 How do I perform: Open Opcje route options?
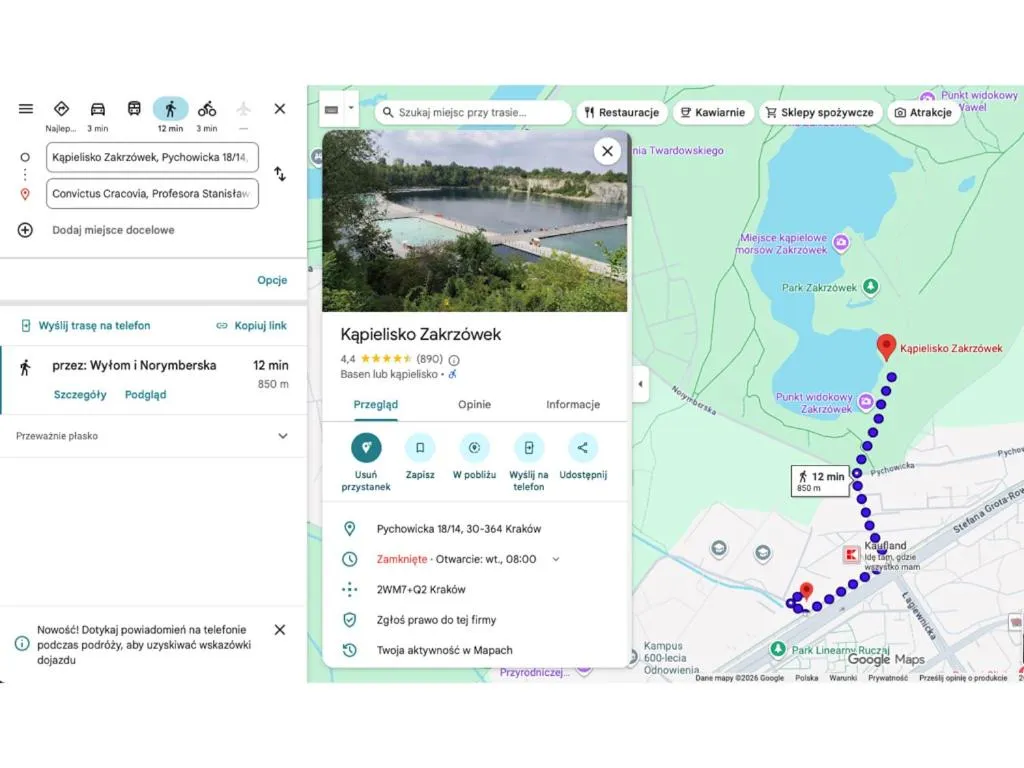click(x=272, y=280)
